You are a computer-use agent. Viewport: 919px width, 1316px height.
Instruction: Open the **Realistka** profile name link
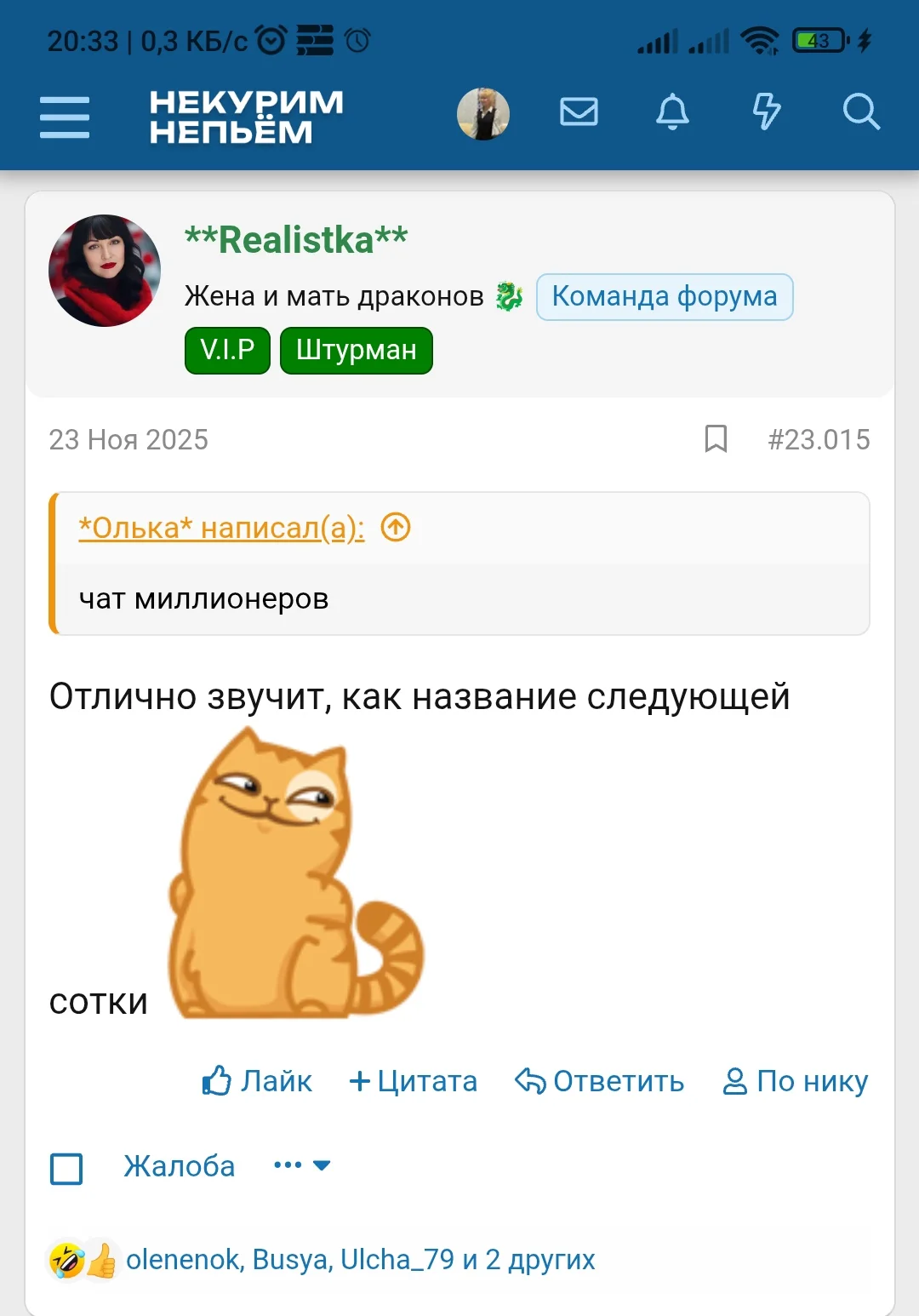point(296,240)
